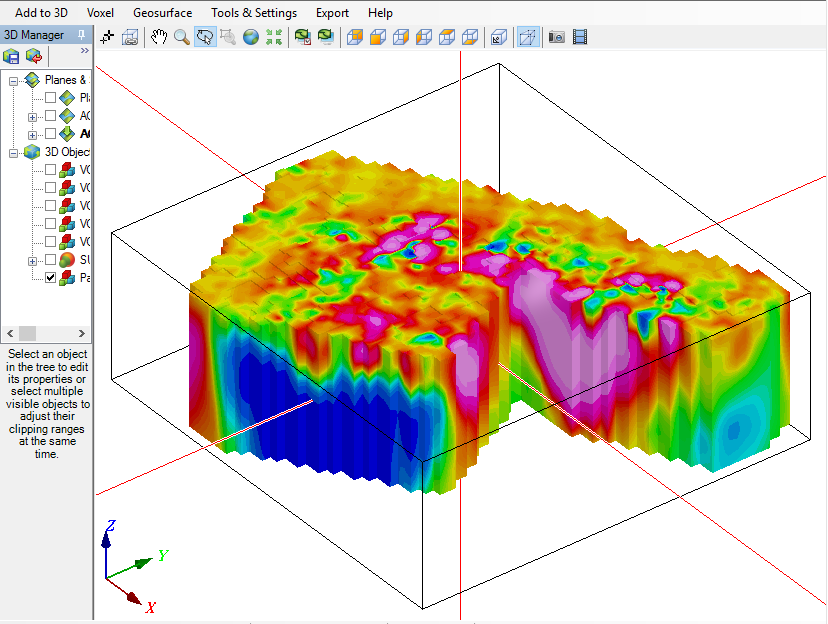Click the pink high-value zone on voxel model

pos(540,320)
